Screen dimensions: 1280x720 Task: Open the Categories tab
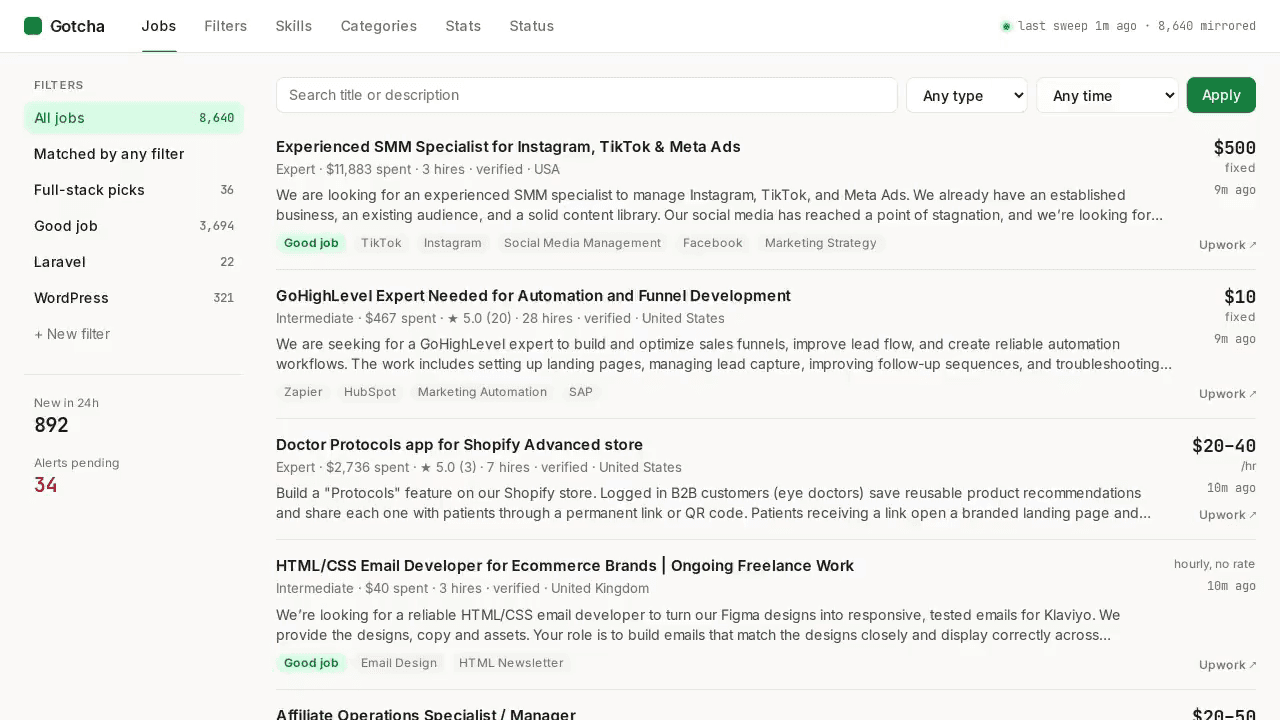click(x=379, y=26)
